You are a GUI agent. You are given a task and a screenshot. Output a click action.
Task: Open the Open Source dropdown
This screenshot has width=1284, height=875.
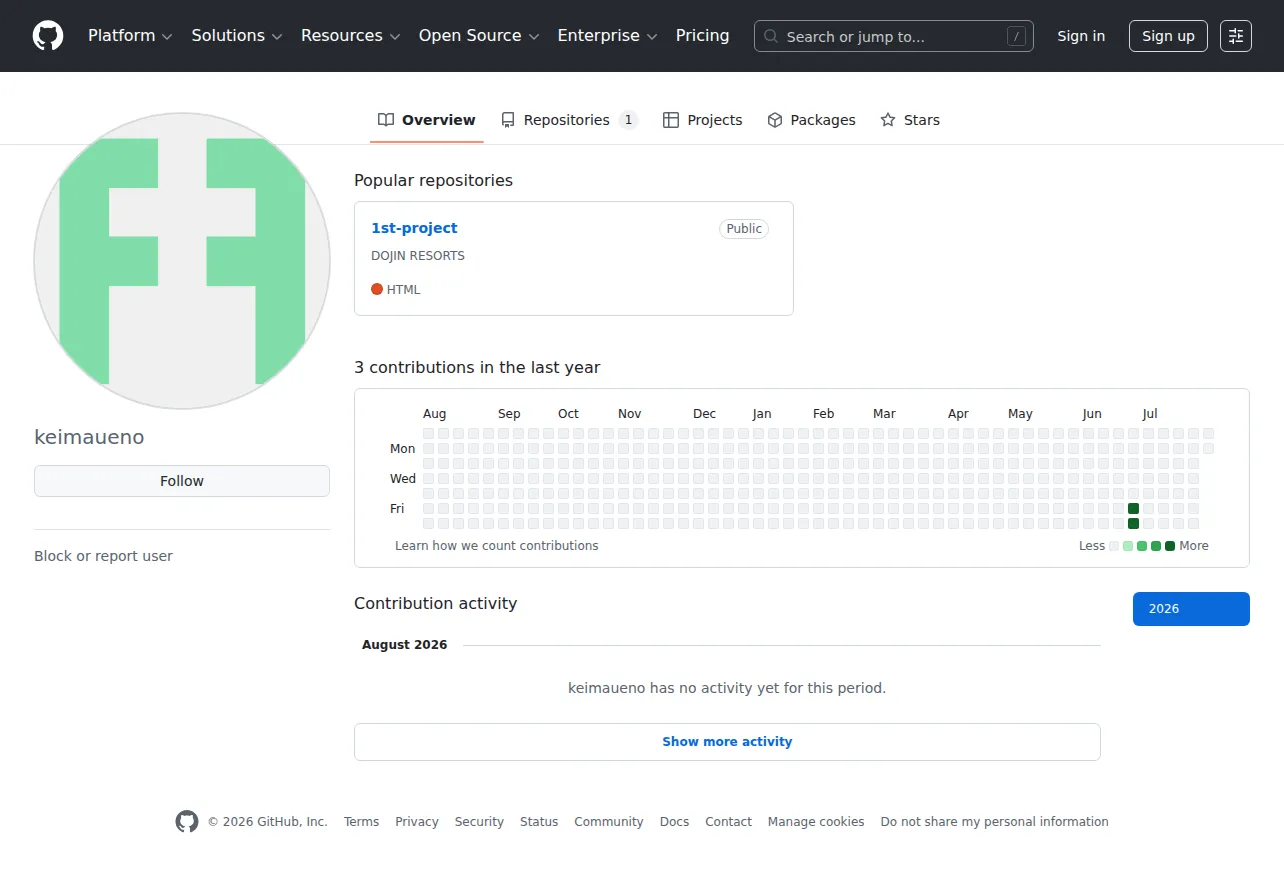(x=479, y=36)
